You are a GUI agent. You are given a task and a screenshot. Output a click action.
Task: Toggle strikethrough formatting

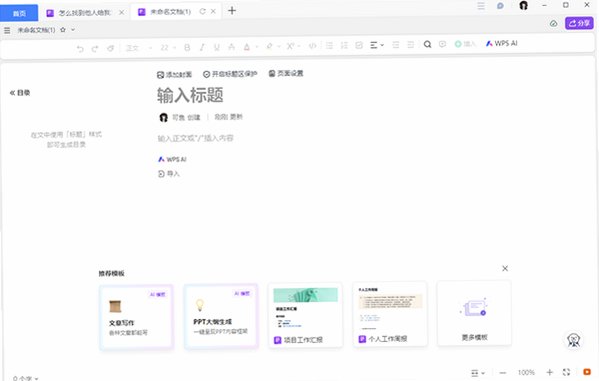232,47
